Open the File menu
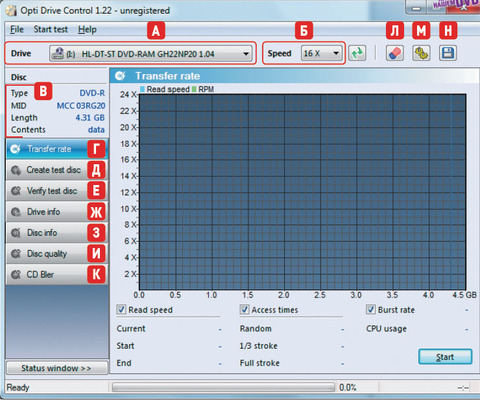The width and height of the screenshot is (480, 400). pos(17,30)
